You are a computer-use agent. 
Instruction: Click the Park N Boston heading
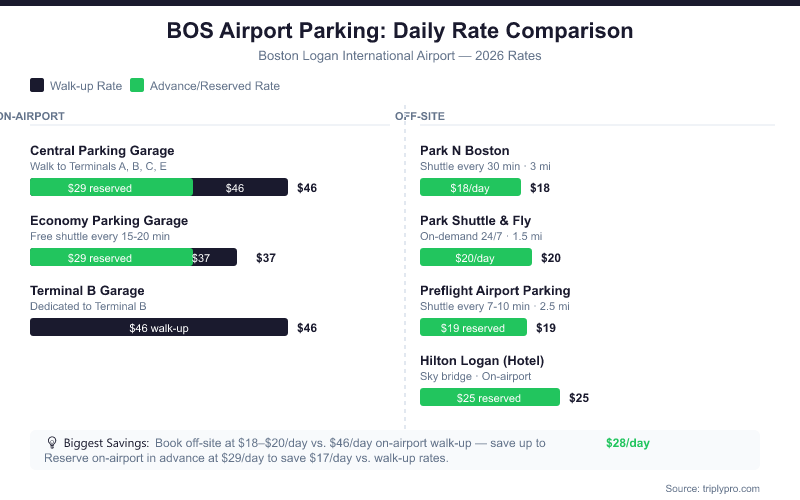465,151
